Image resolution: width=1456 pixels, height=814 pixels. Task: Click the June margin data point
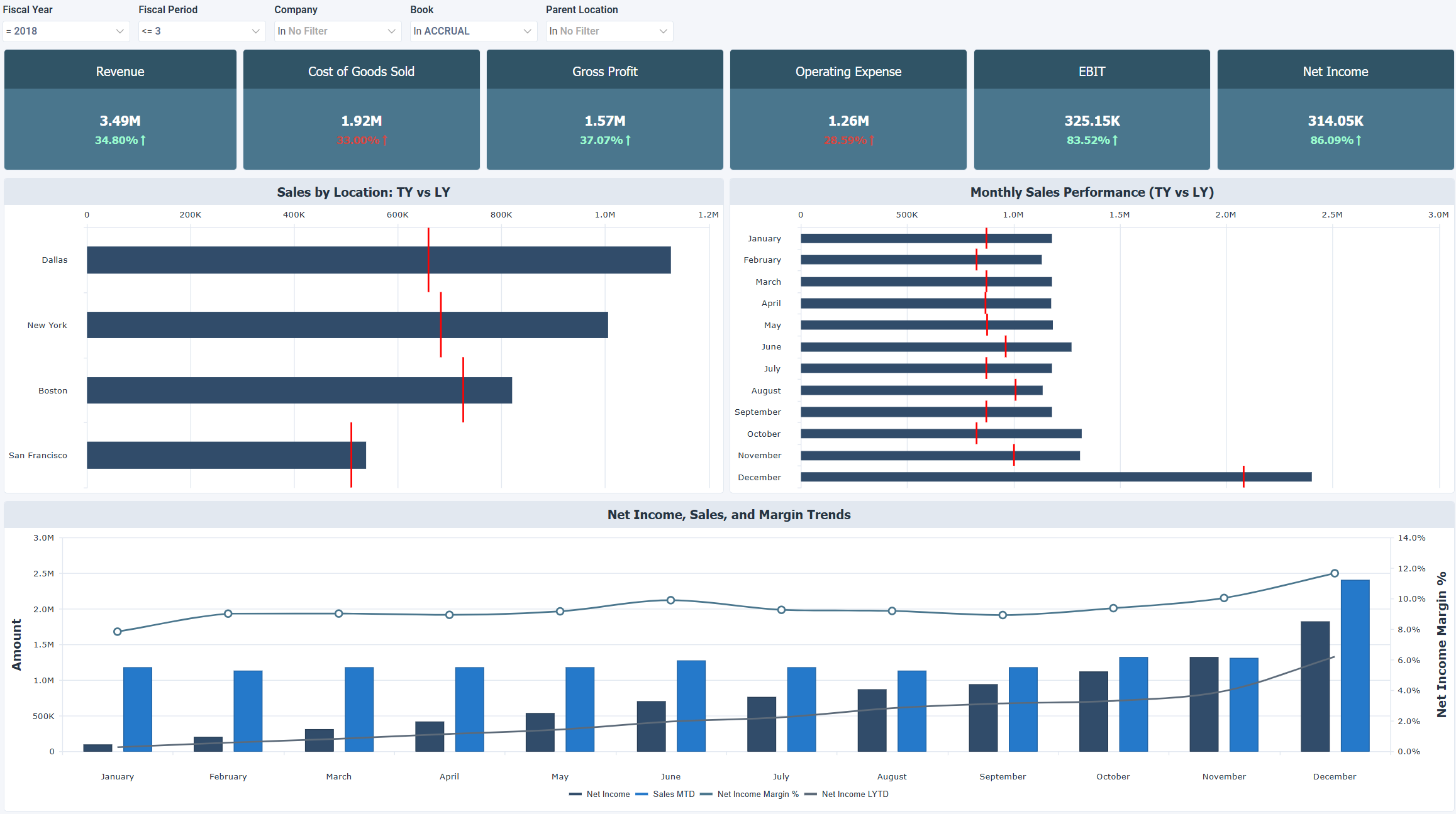pos(670,600)
